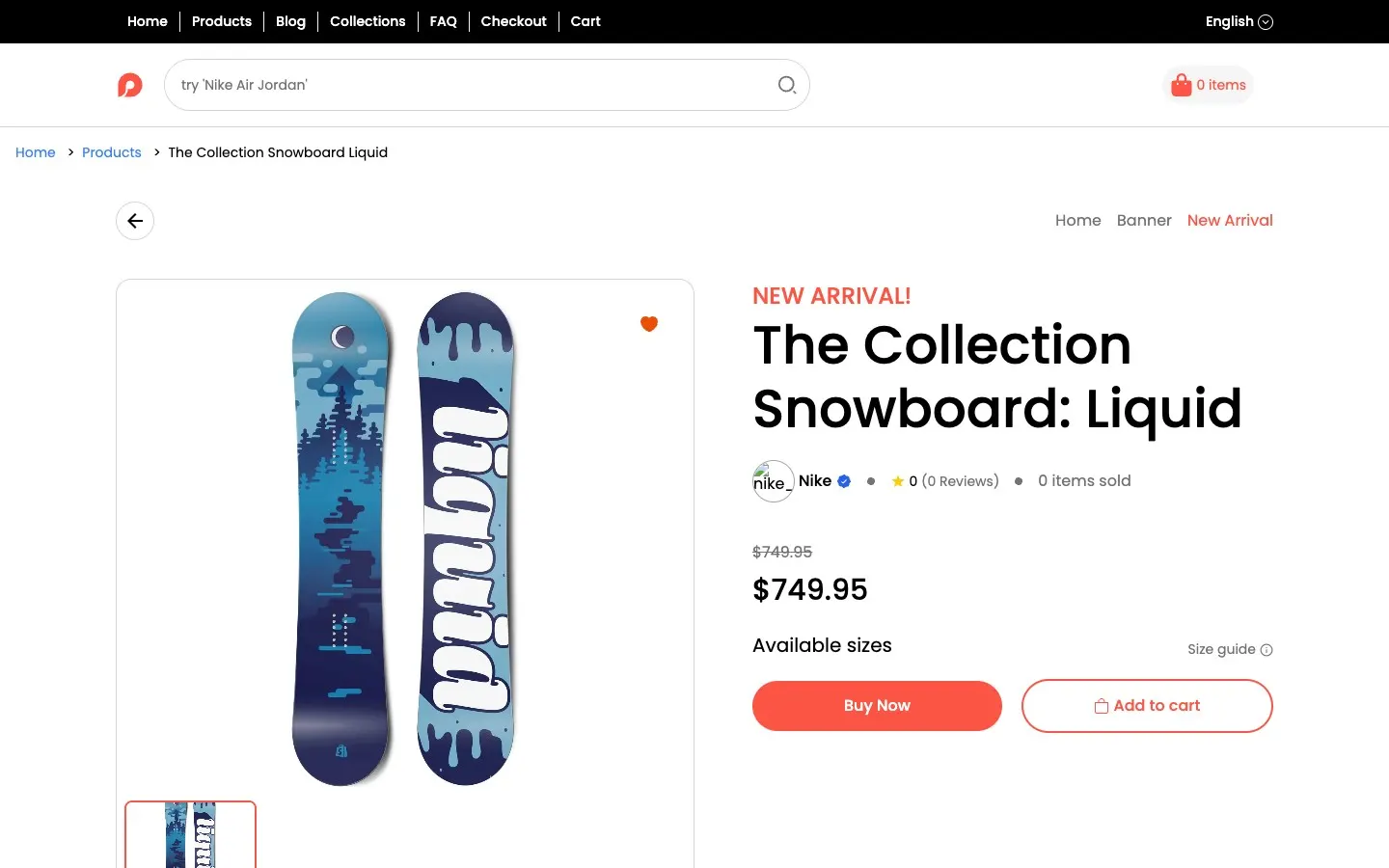Click the Buy Now button
Screen dimensions: 1389x868
point(877,706)
